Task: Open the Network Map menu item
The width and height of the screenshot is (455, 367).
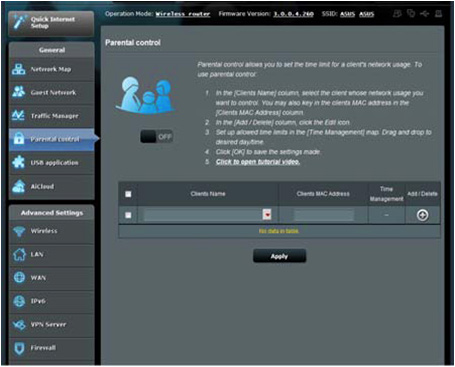Action: (x=51, y=69)
